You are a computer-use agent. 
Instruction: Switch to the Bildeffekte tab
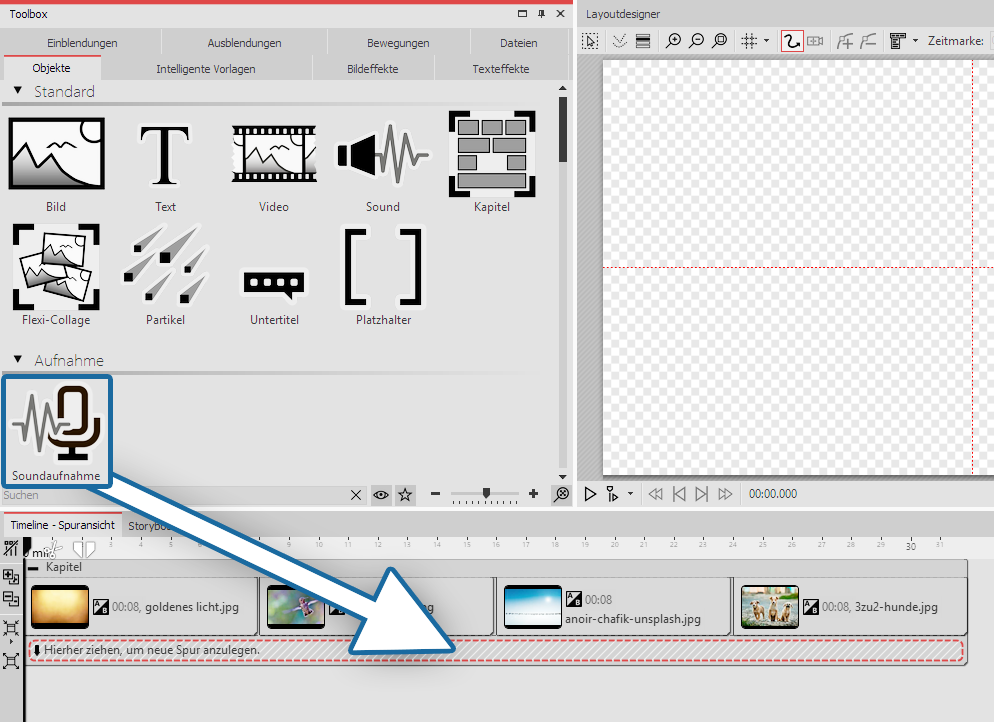372,69
